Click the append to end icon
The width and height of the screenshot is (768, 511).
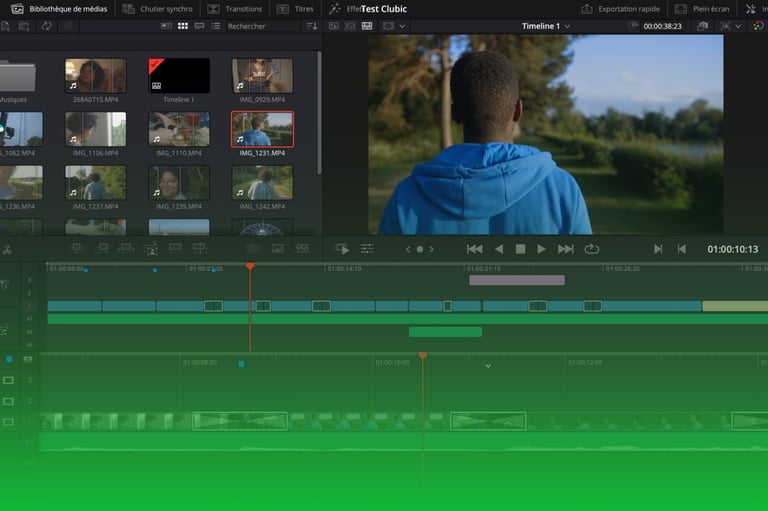[101, 249]
